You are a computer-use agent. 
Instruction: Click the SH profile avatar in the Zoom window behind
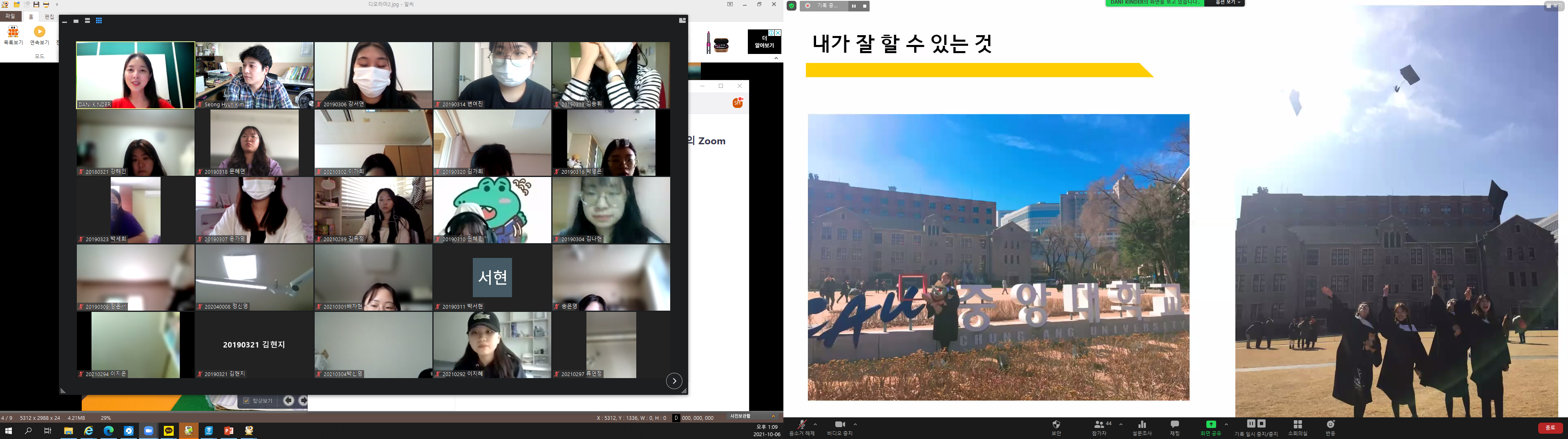point(738,103)
